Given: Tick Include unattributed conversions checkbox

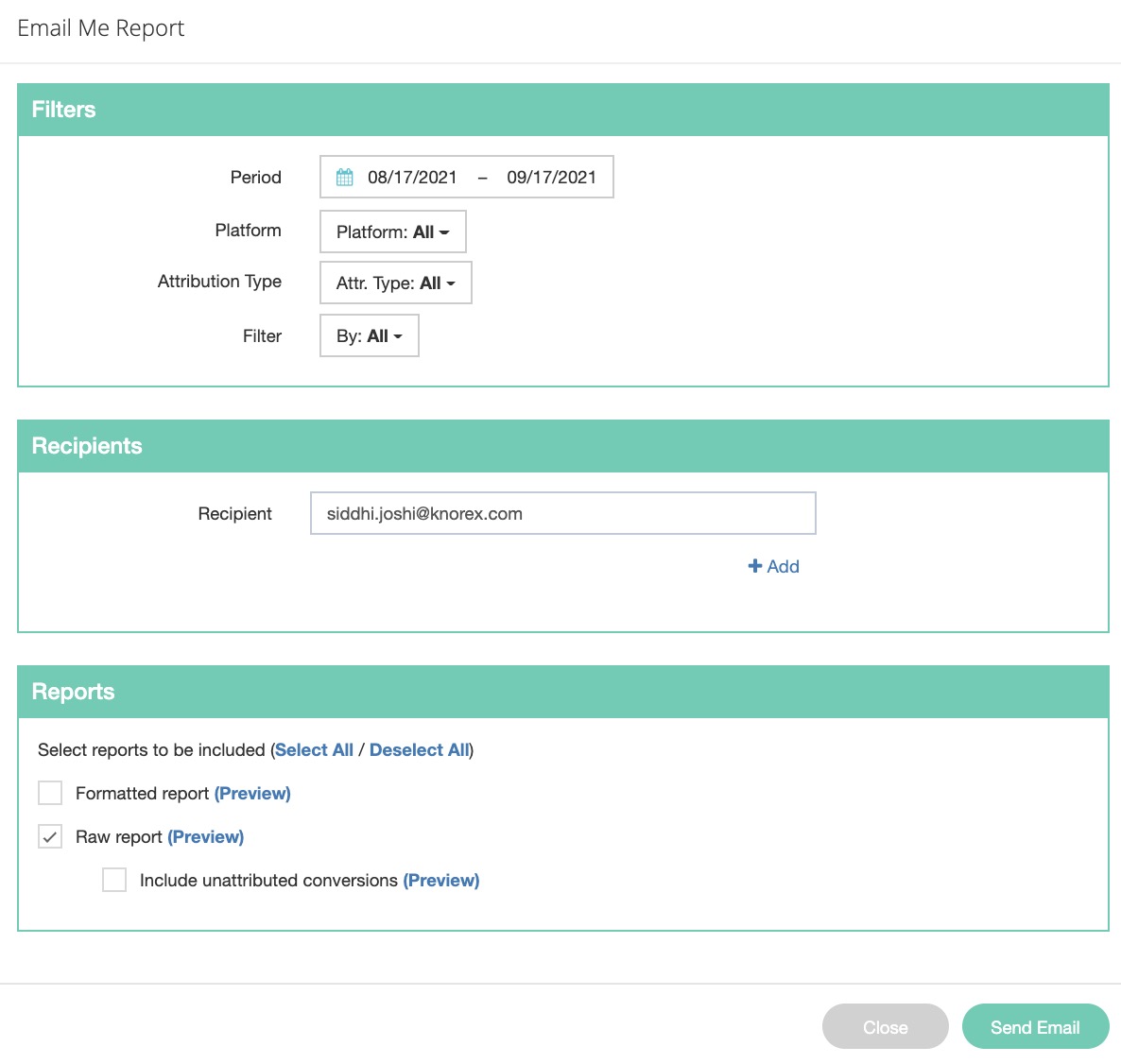Looking at the screenshot, I should click(114, 880).
